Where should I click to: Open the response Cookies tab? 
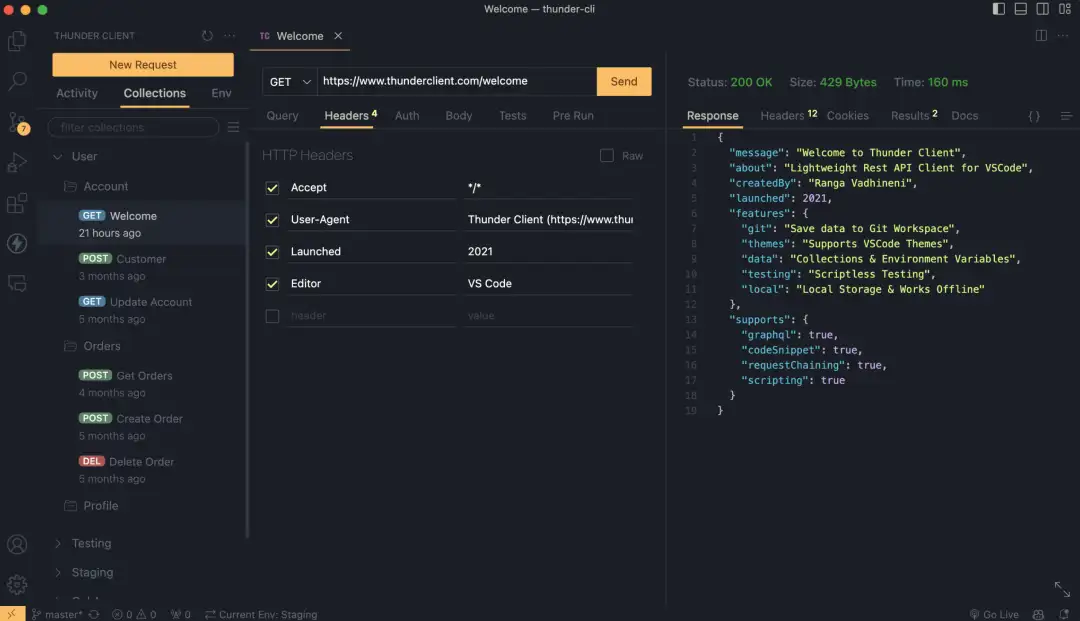(847, 116)
